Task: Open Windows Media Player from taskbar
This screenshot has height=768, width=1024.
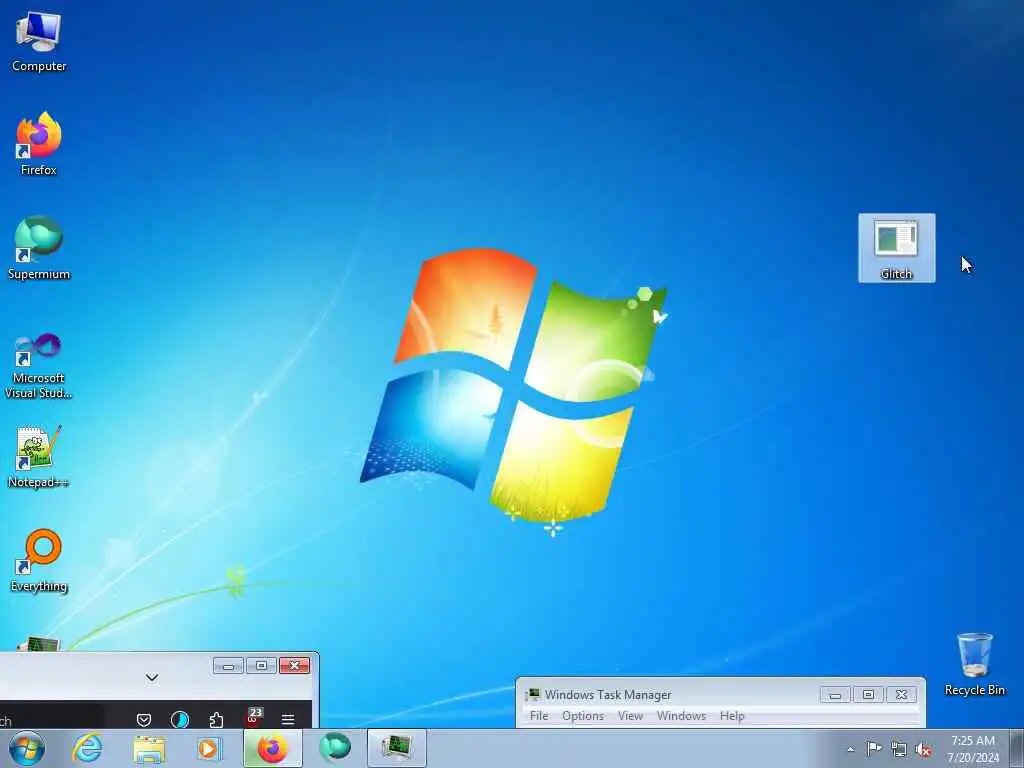Action: (x=209, y=748)
